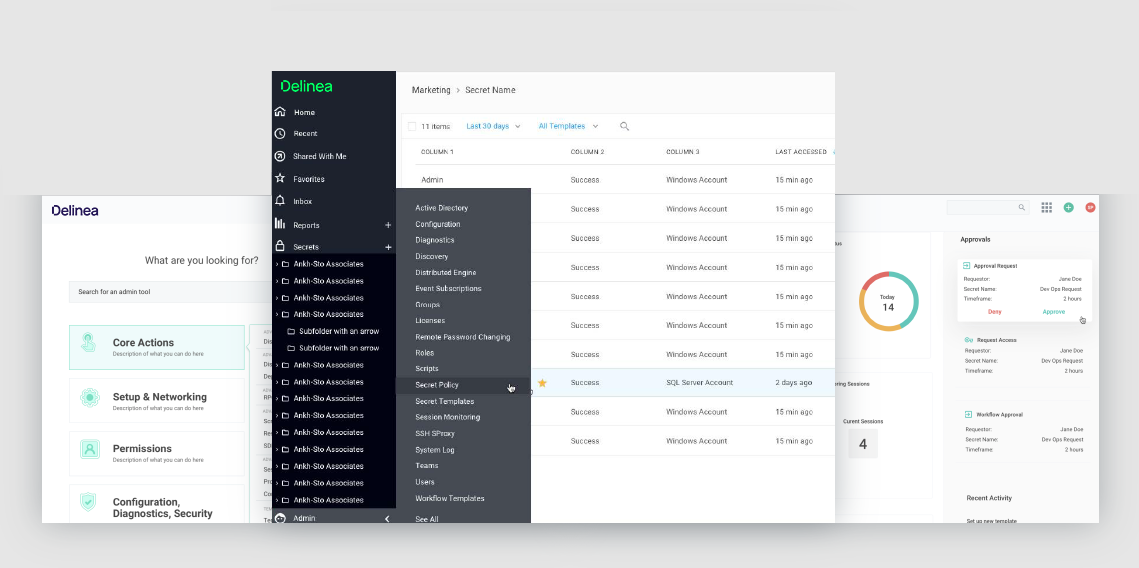Viewport: 1139px width, 568px height.
Task: Click the teal segment of Today donut chart
Action: click(x=915, y=301)
